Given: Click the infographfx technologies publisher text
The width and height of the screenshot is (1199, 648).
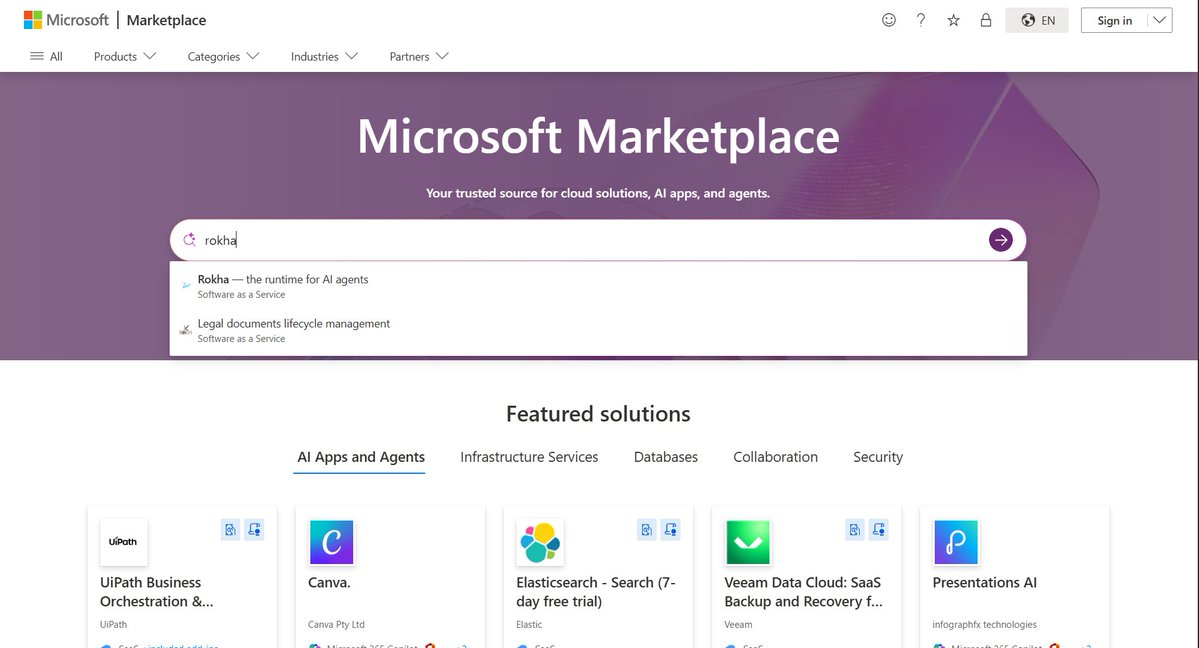Looking at the screenshot, I should 984,624.
